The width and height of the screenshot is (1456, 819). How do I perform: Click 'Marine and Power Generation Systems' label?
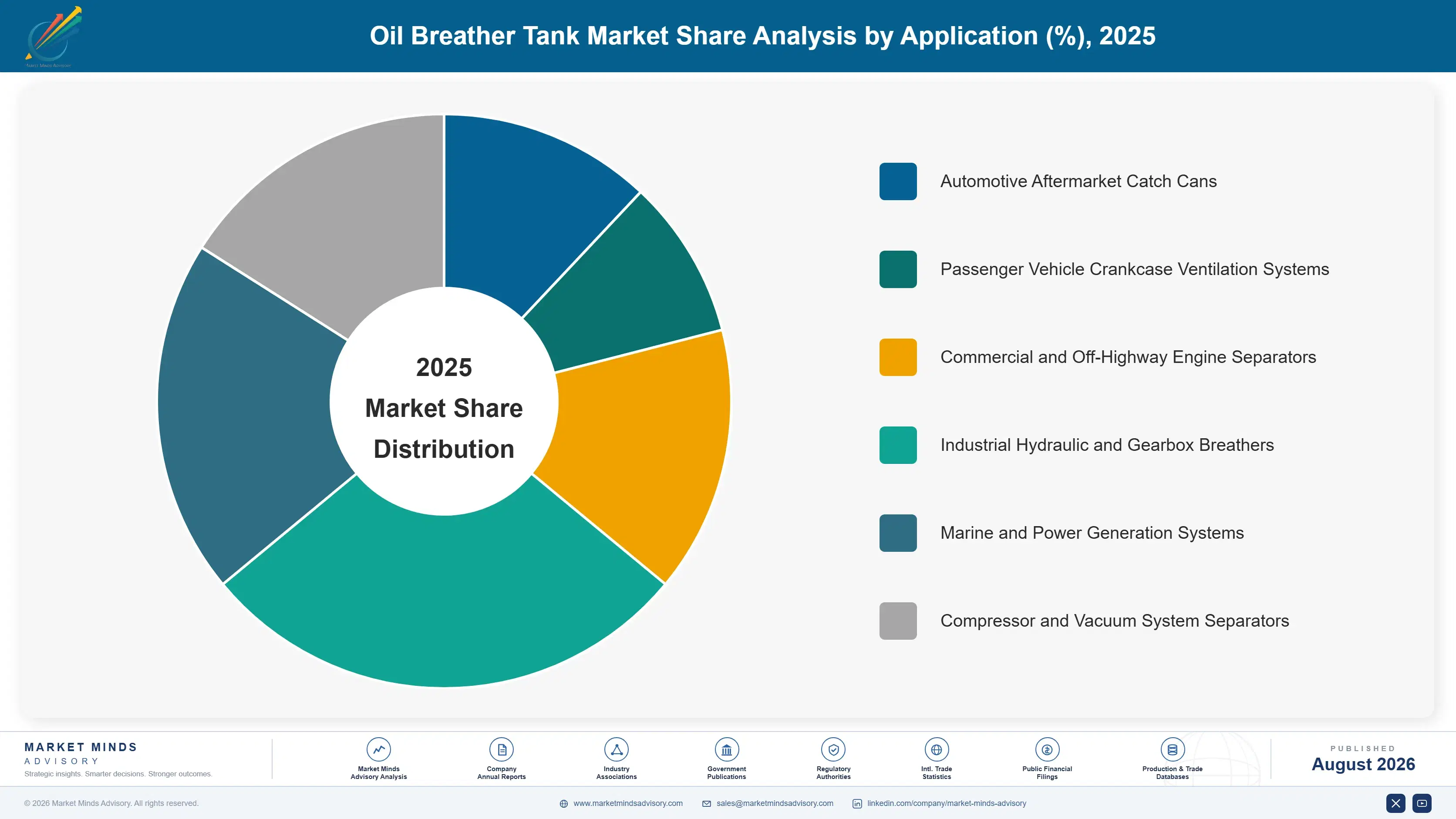click(1092, 533)
